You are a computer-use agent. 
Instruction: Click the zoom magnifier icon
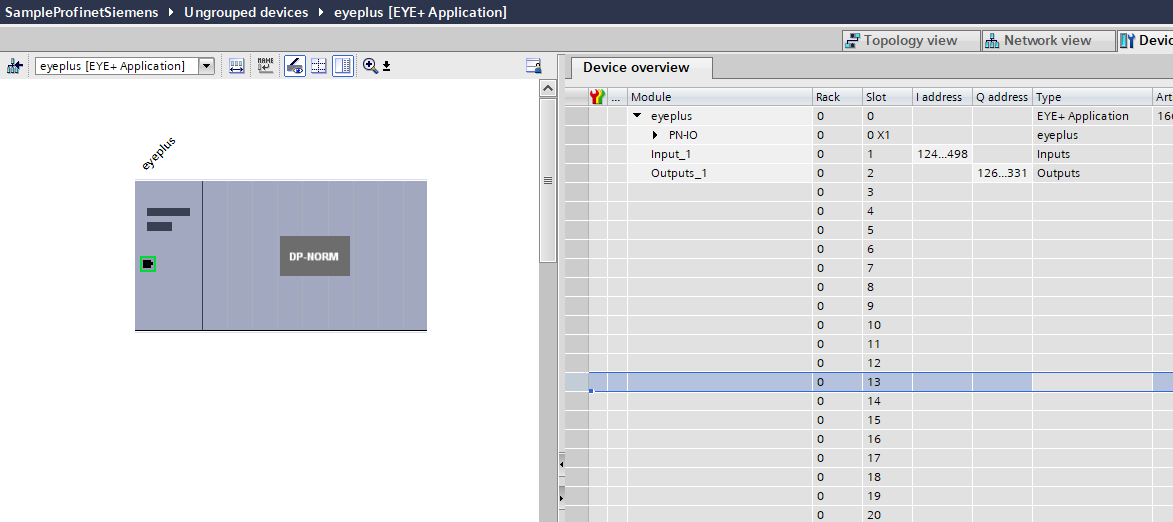coord(370,66)
